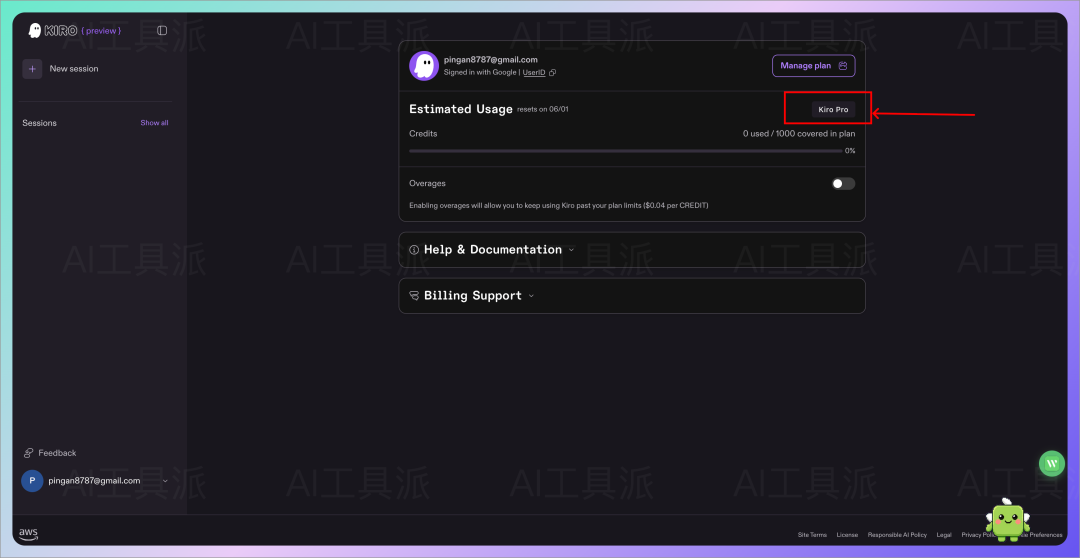Click the Estimated Usage heading
1080x558 pixels.
pyautogui.click(x=461, y=109)
